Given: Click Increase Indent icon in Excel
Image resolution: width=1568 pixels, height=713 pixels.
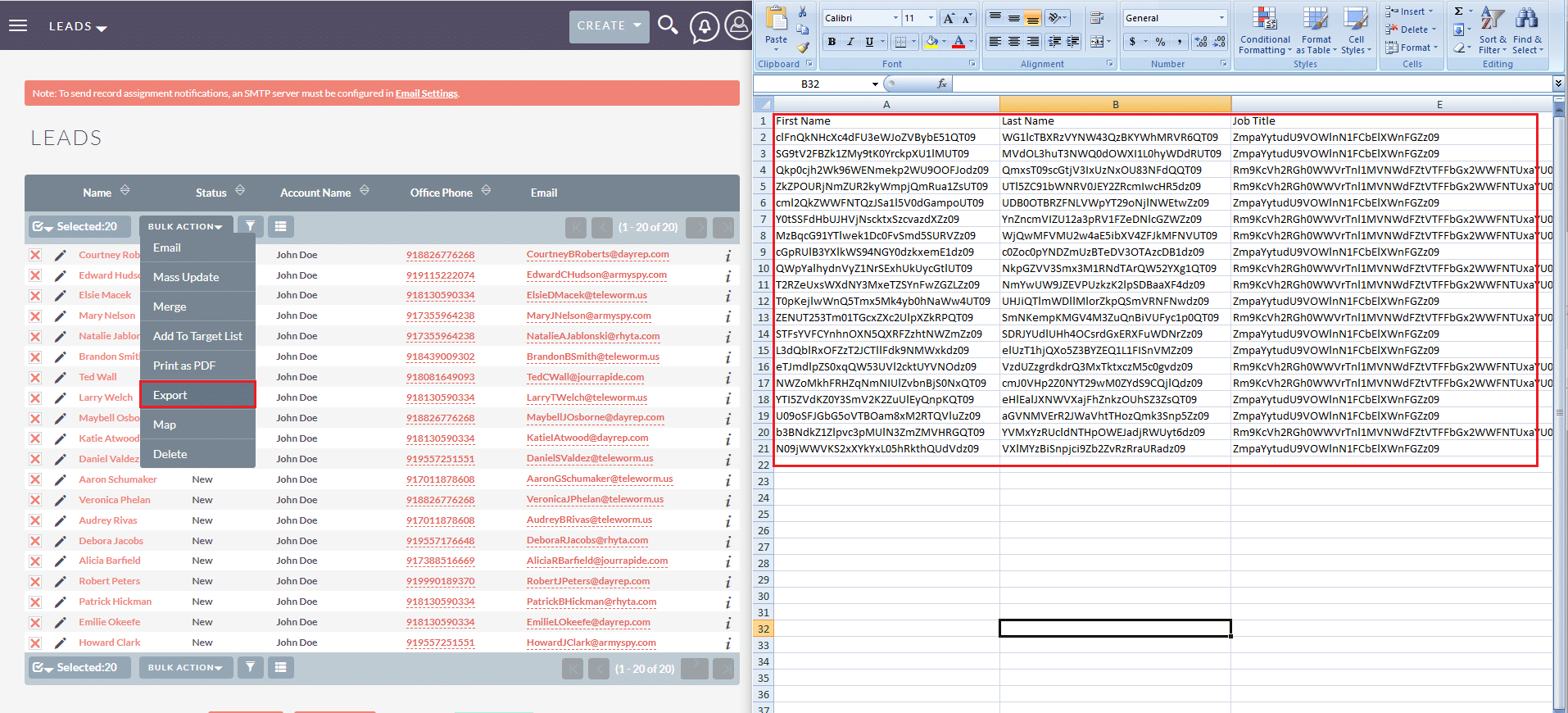Looking at the screenshot, I should pyautogui.click(x=1072, y=41).
